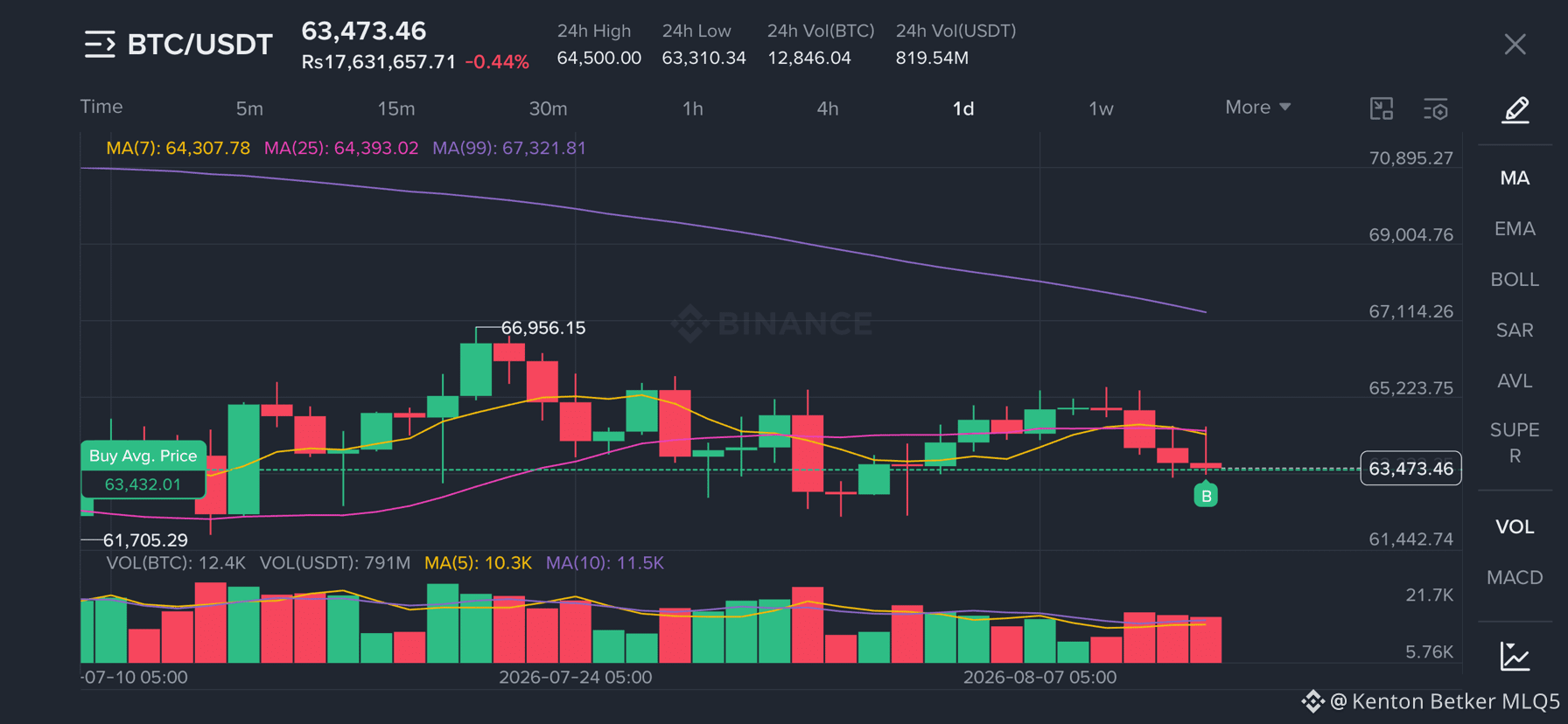
Task: Click the Rs17,631,657.71 converted price
Action: [379, 62]
